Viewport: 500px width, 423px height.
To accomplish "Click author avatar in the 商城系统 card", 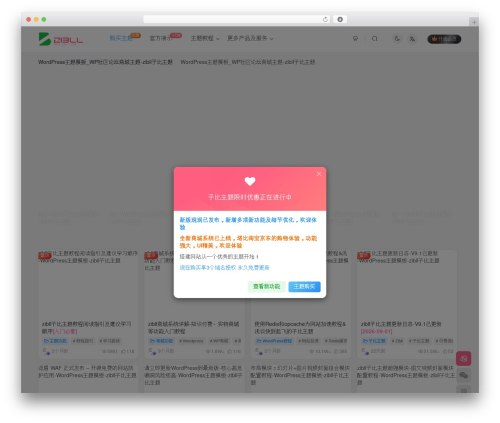I will tap(152, 351).
